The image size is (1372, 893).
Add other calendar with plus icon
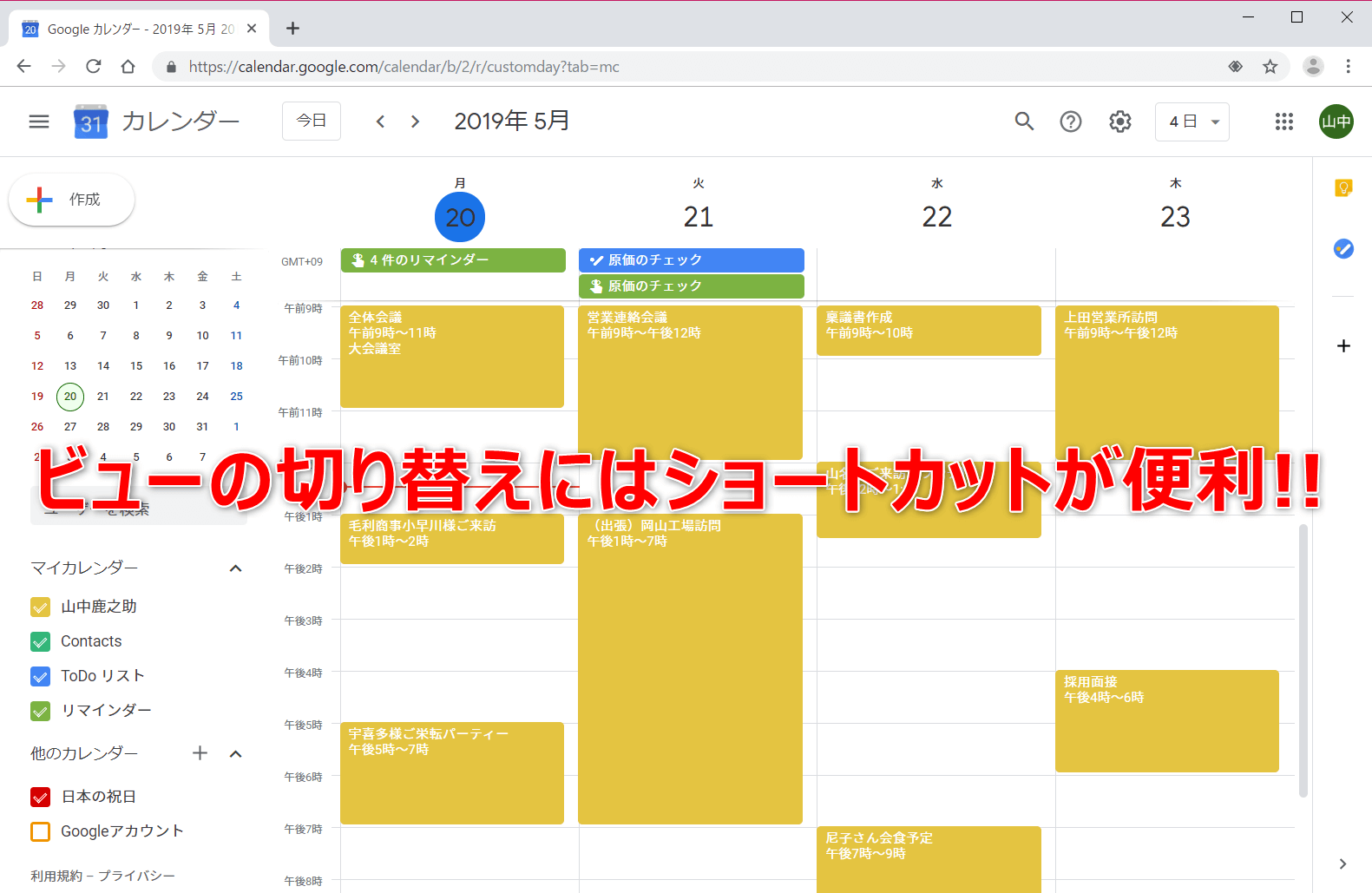[x=200, y=752]
